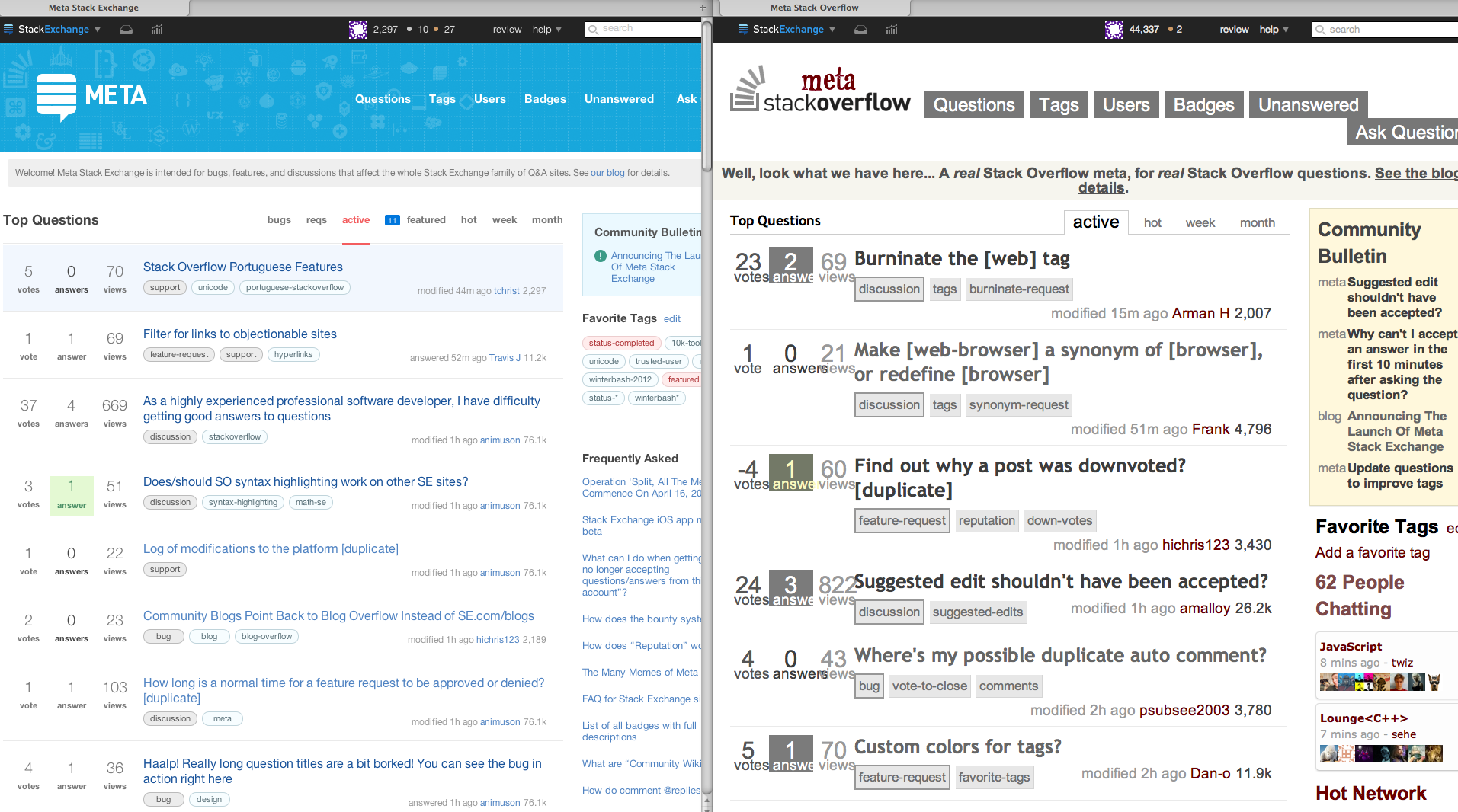Click the syntax-highlighting tag
Image resolution: width=1458 pixels, height=812 pixels.
[243, 503]
